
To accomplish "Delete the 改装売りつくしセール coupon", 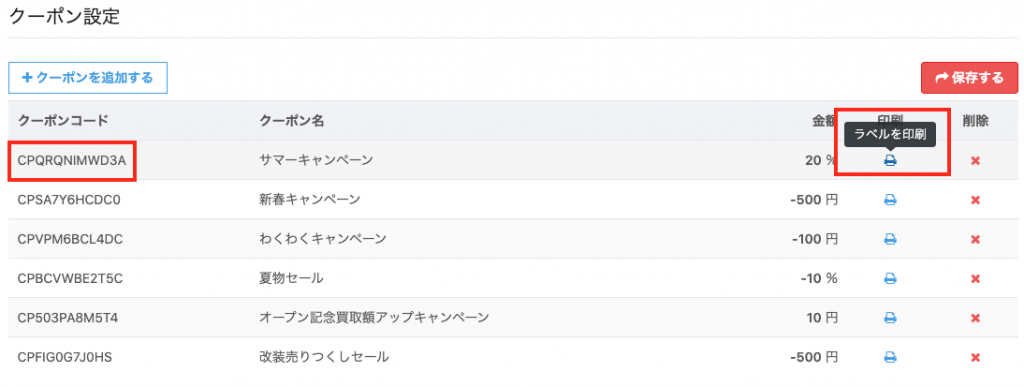I will (975, 357).
